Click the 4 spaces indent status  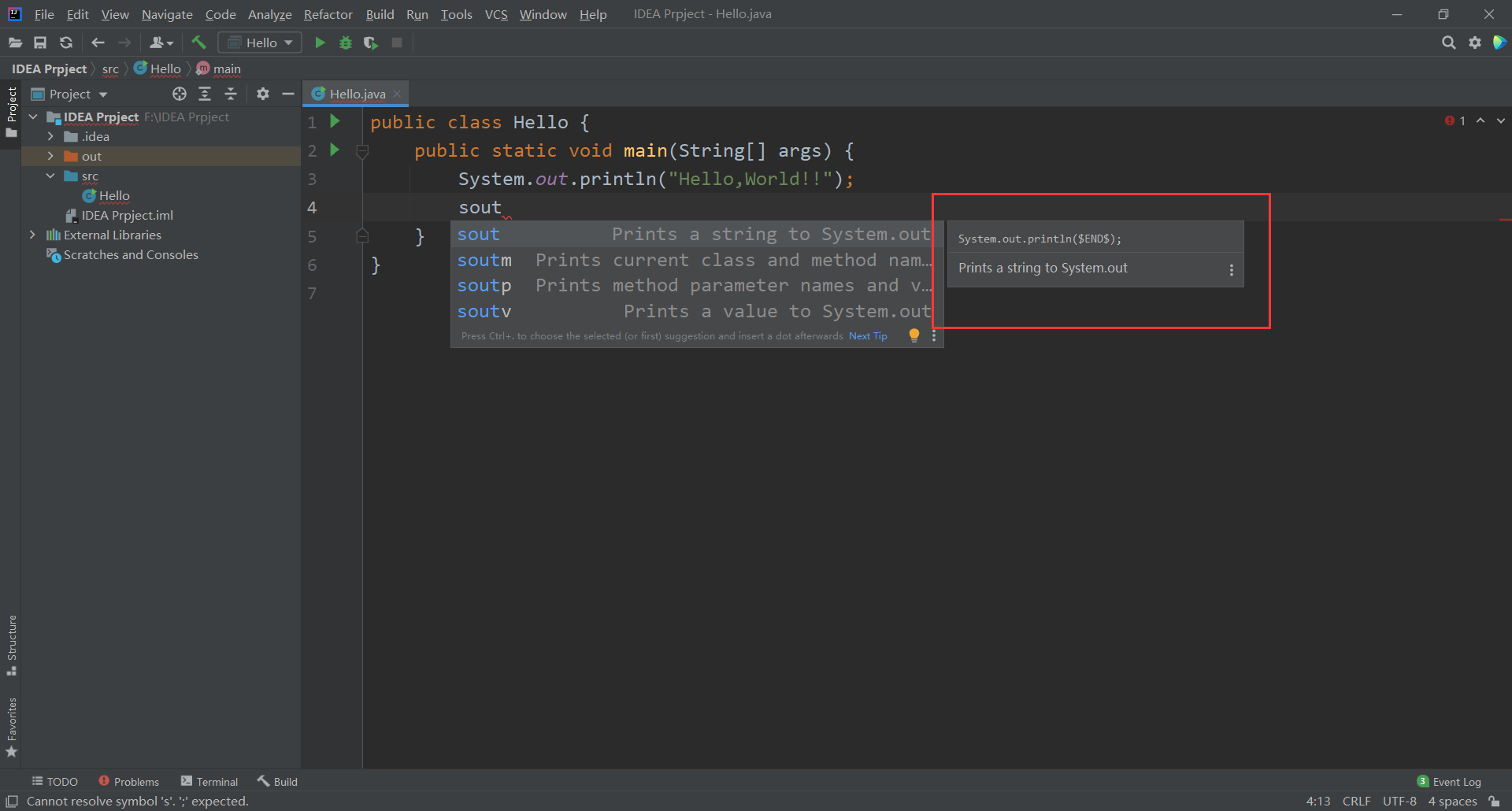(1452, 801)
